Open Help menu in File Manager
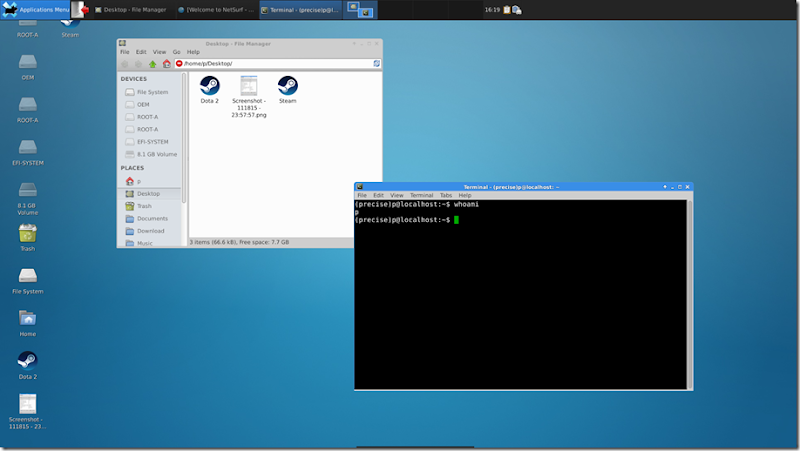The width and height of the screenshot is (800, 451). [x=193, y=52]
